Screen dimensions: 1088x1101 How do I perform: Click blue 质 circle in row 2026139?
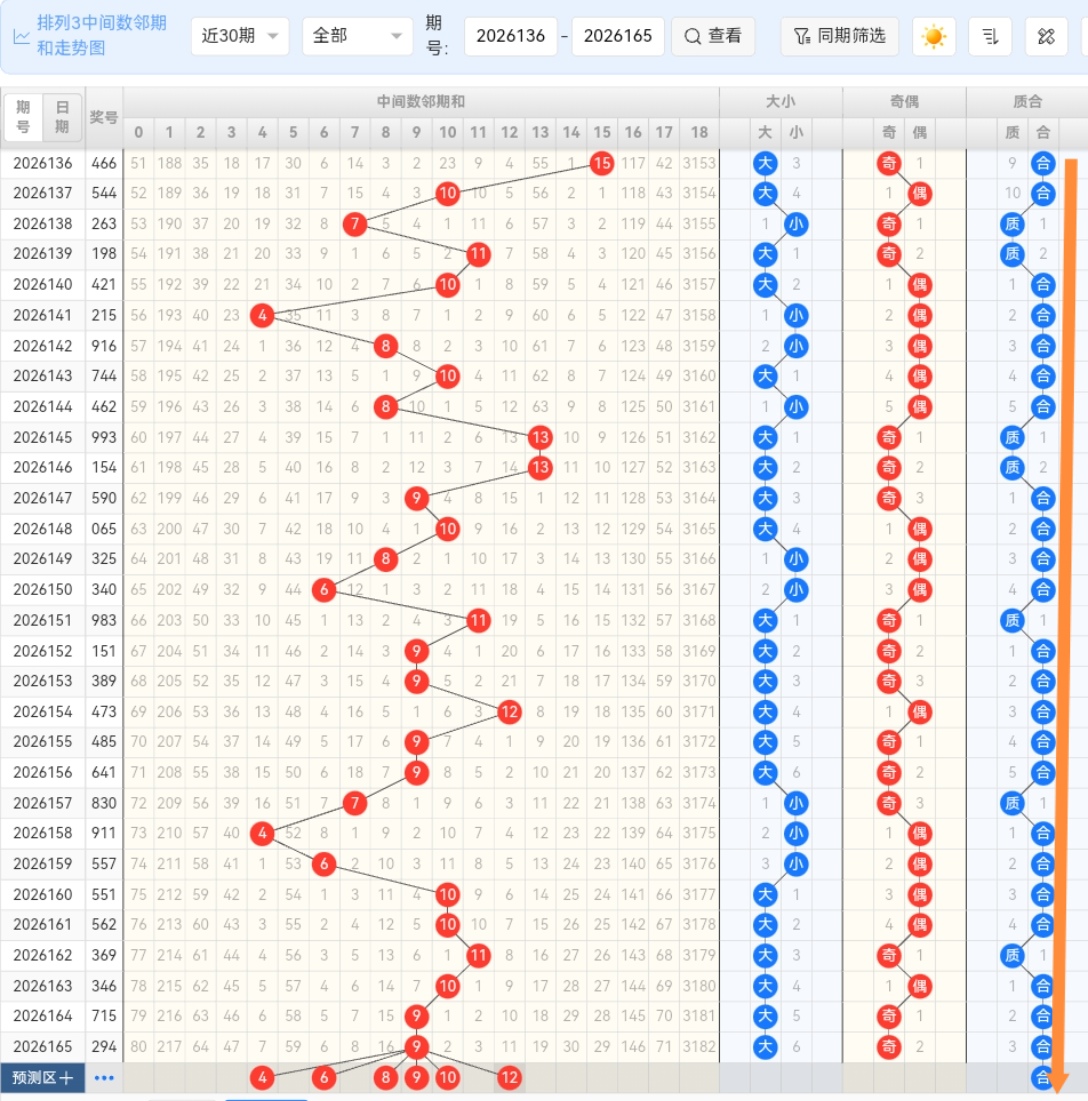point(1012,254)
